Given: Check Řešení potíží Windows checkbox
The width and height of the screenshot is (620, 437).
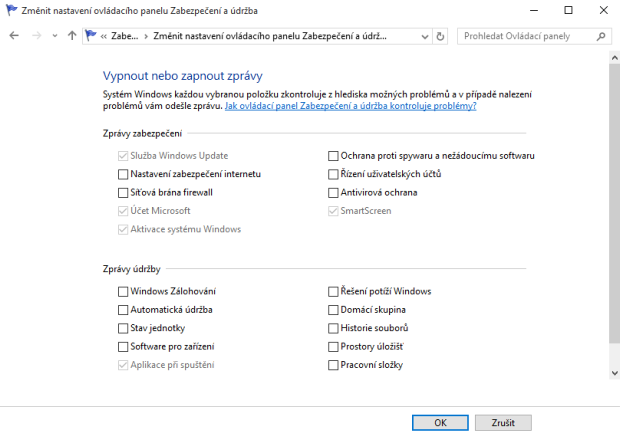Looking at the screenshot, I should point(333,291).
